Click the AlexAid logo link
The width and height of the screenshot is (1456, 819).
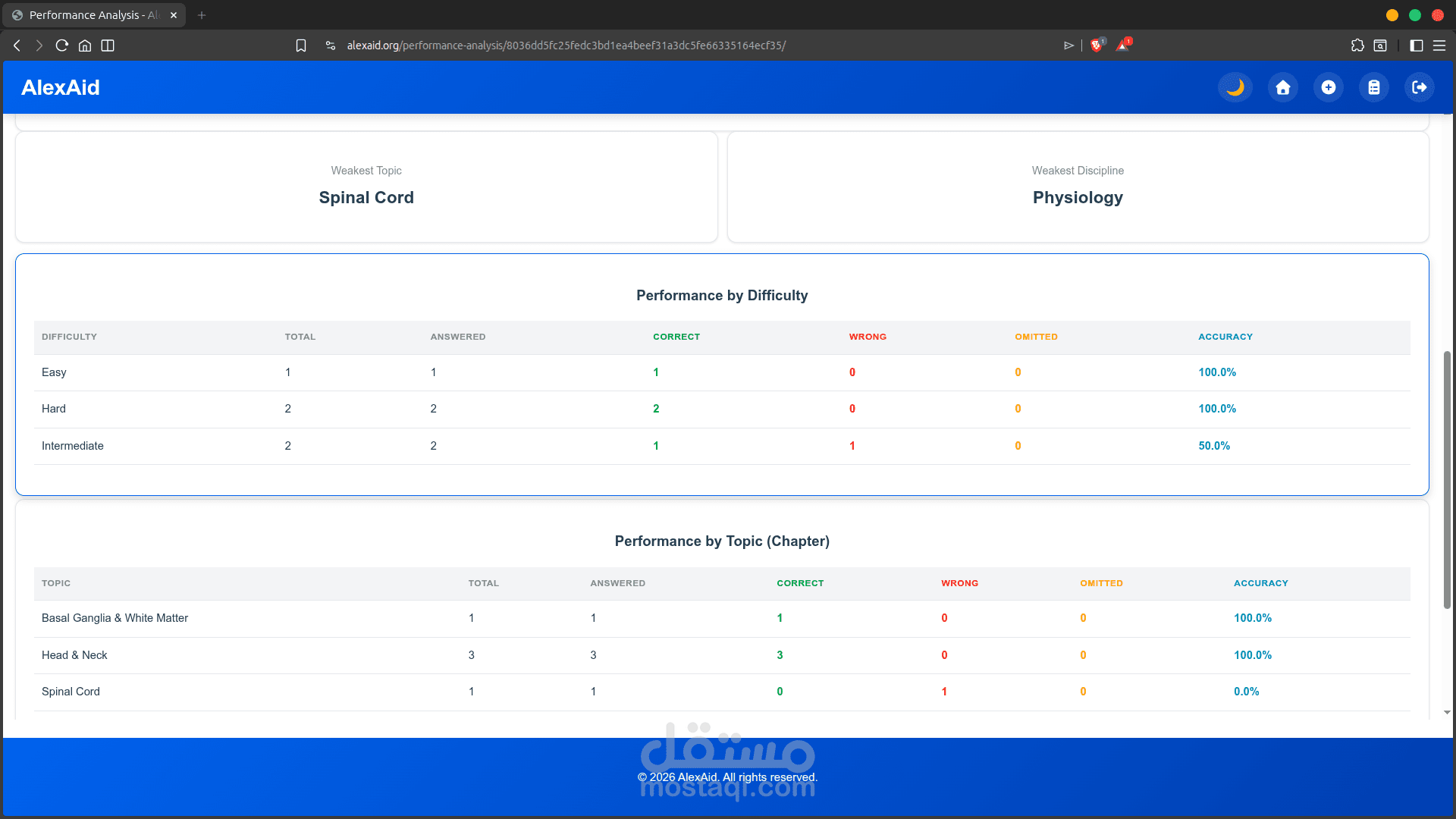pyautogui.click(x=61, y=88)
